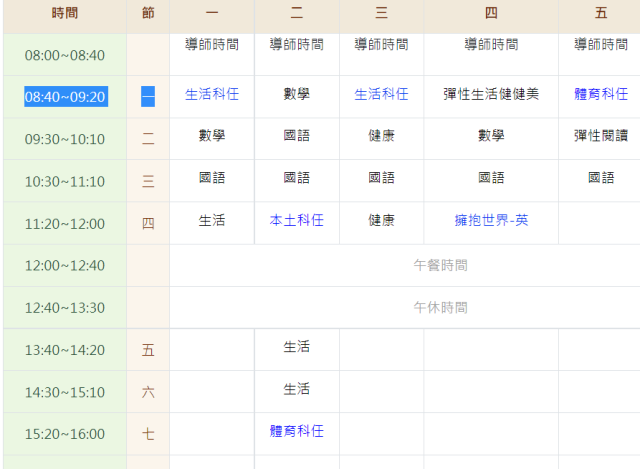Viewport: 640px width, 469px height.
Task: Select the 彈性閱讀 cell on Friday
Action: 601,135
